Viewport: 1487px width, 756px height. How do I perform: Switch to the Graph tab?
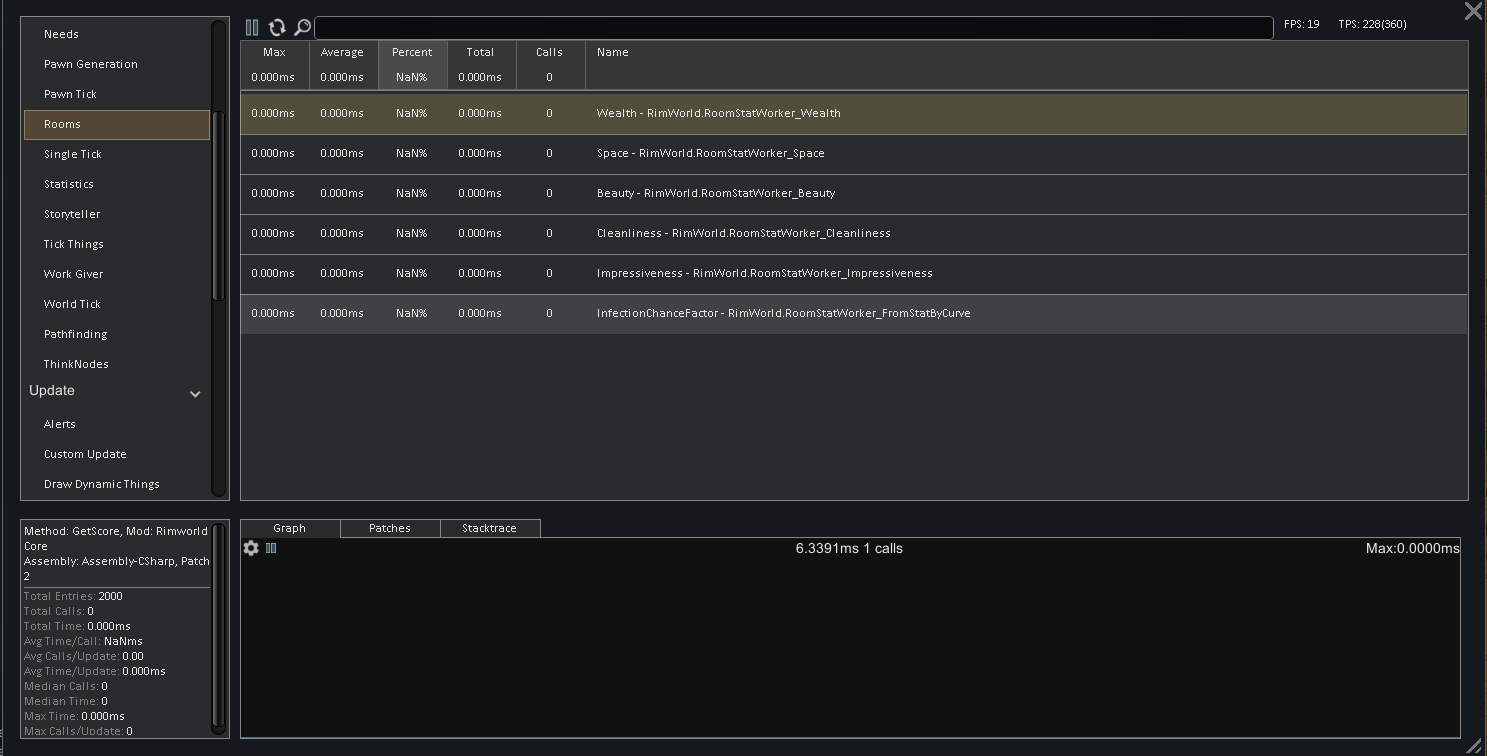[x=290, y=528]
